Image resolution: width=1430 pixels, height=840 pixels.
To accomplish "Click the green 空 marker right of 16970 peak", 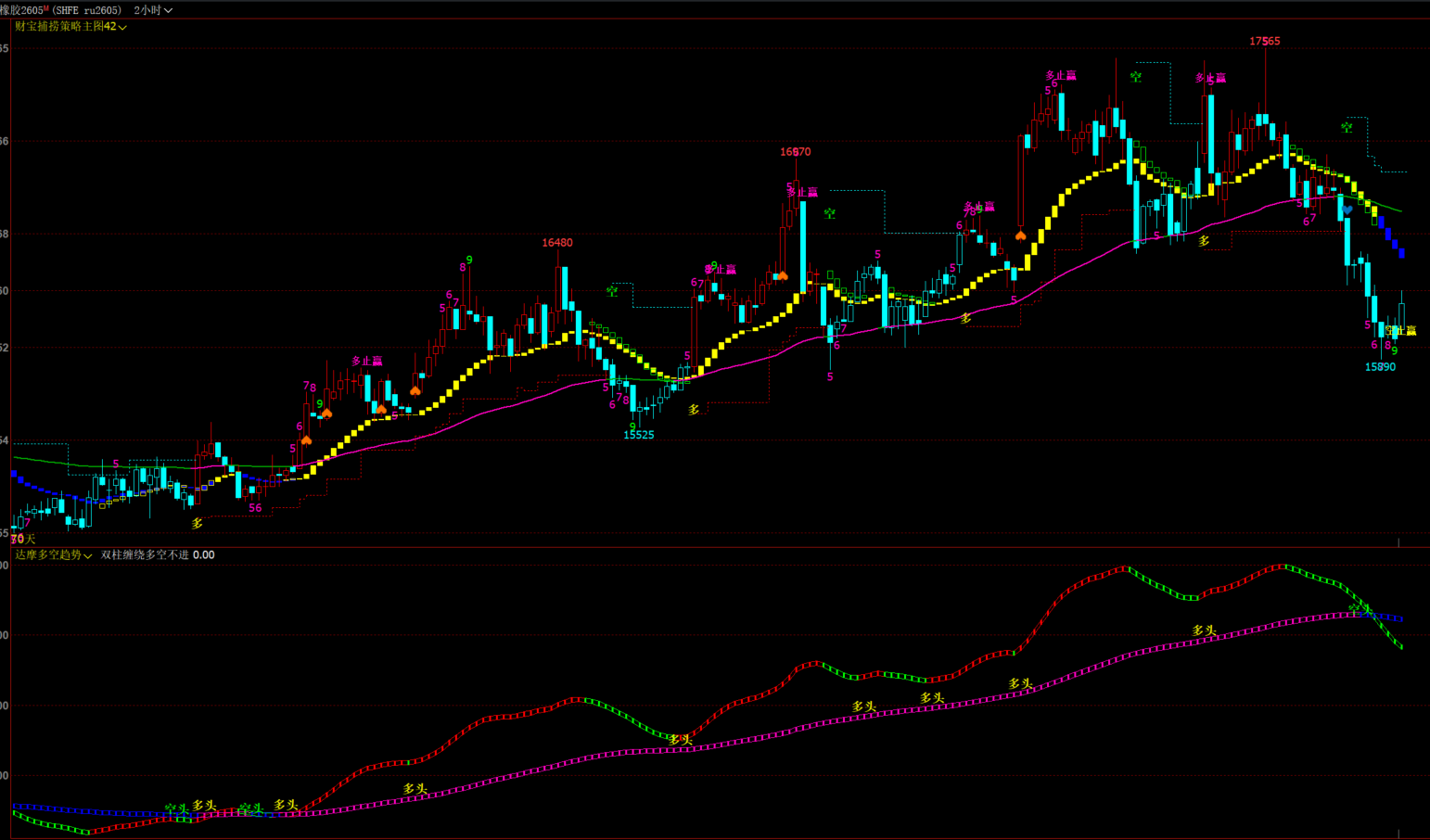I will 829,213.
